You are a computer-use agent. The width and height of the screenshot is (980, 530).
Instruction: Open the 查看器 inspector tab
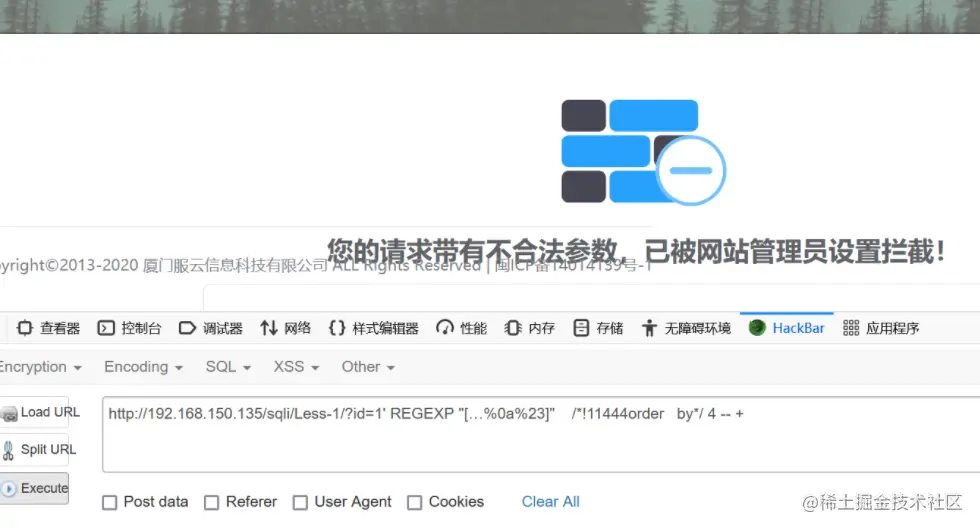tap(49, 328)
